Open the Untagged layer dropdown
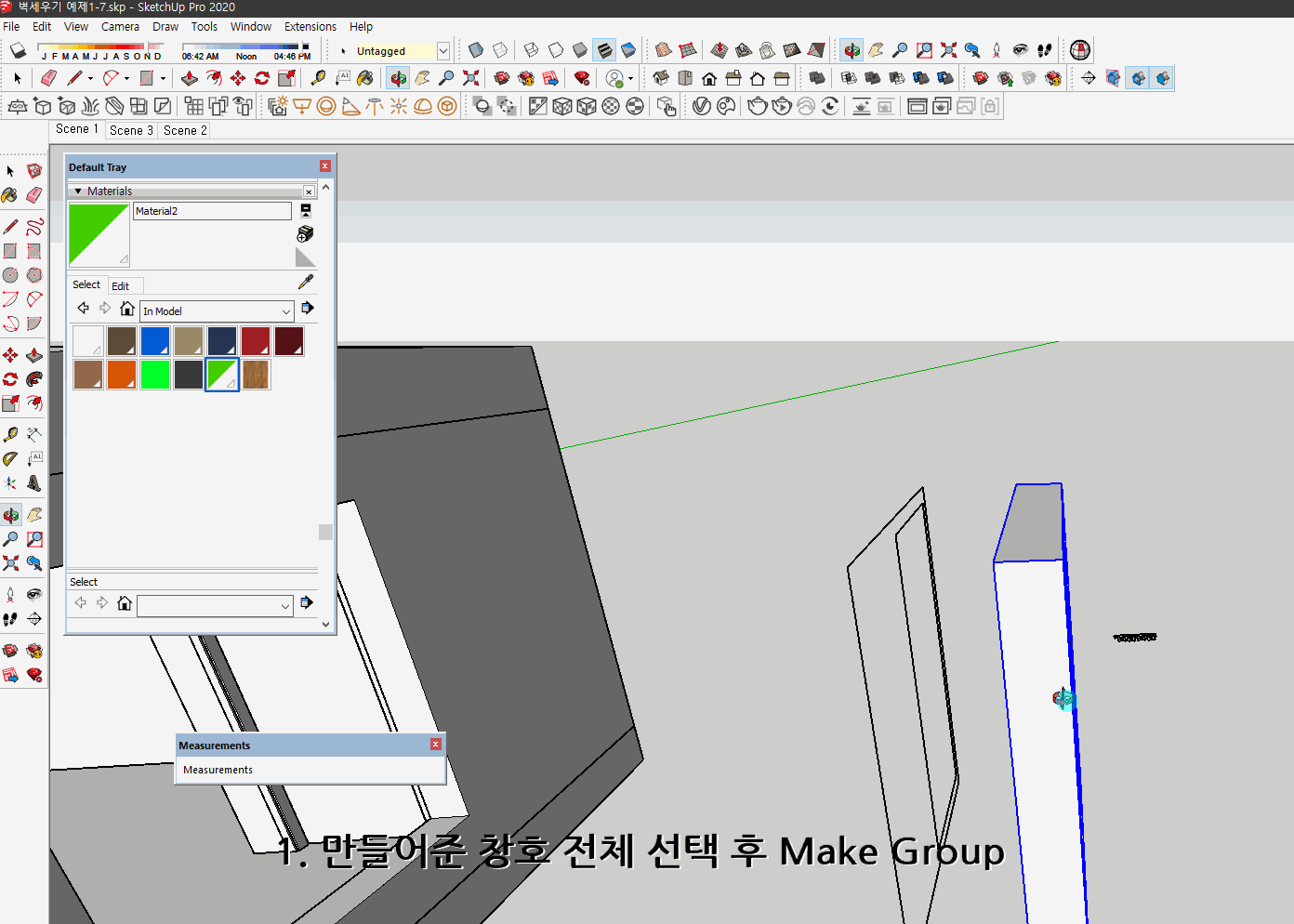Image resolution: width=1294 pixels, height=924 pixels. 443,51
